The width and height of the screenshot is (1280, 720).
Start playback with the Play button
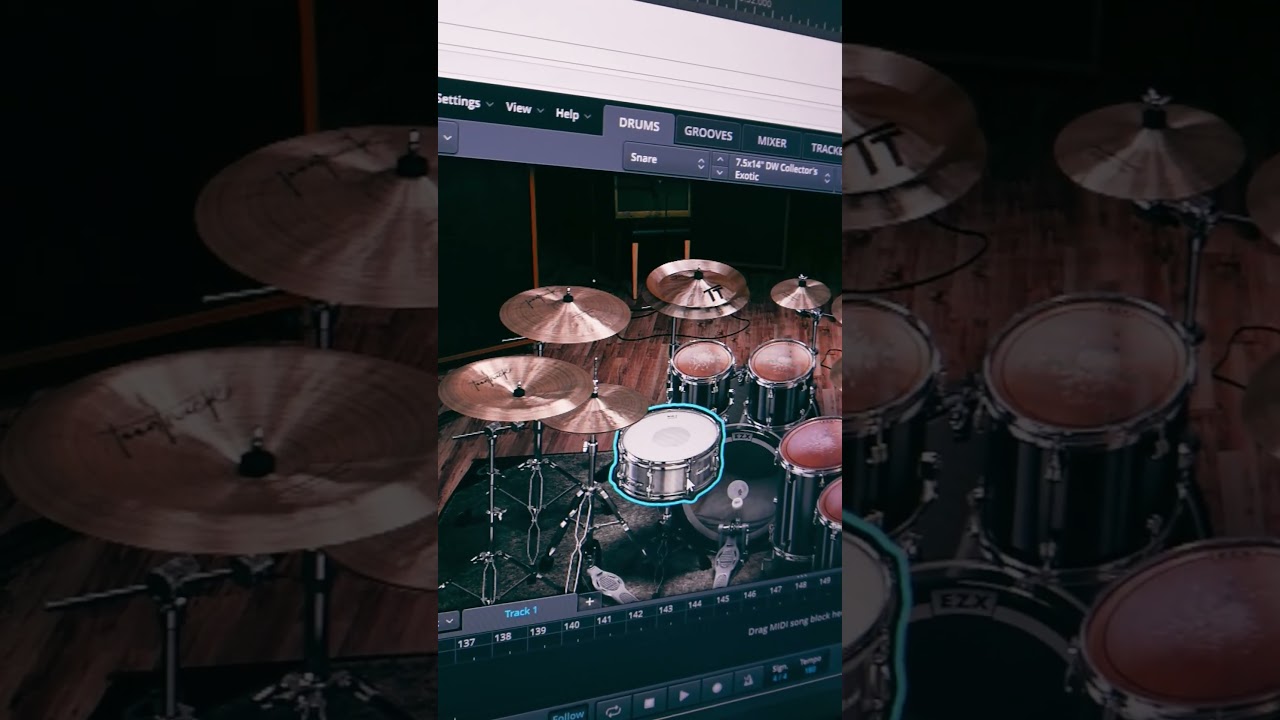click(x=683, y=695)
